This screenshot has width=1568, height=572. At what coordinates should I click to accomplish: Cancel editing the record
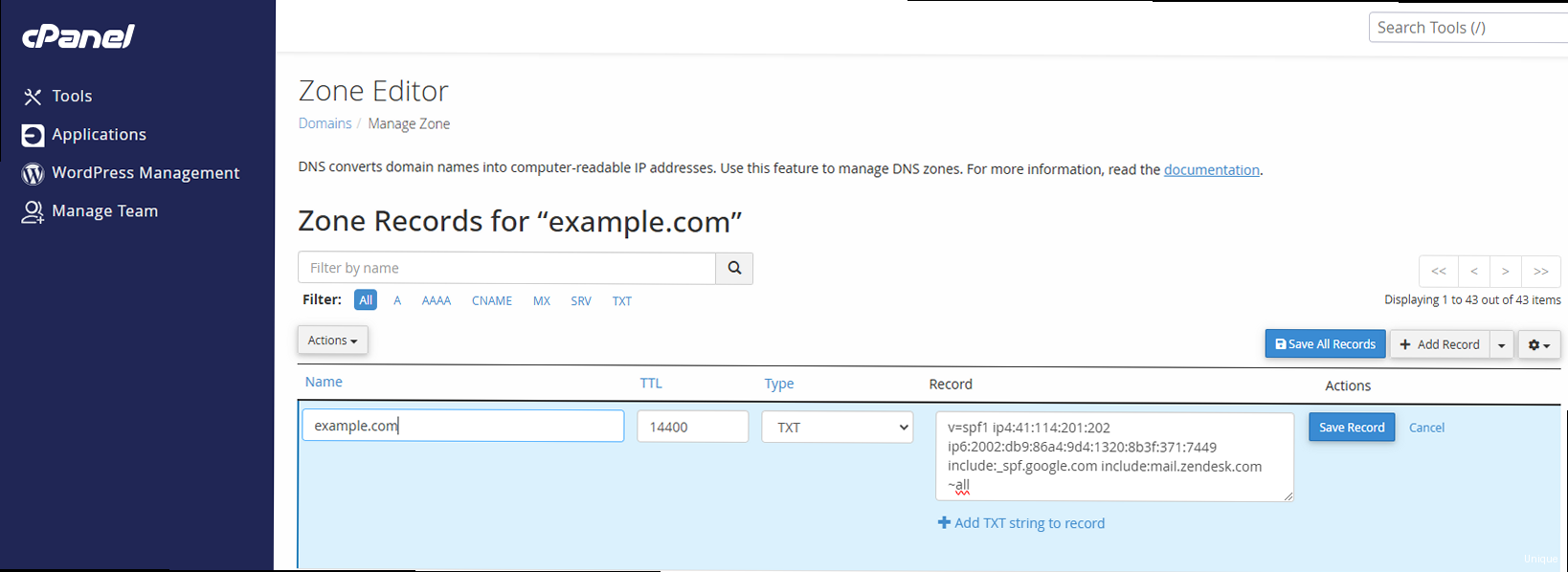[1425, 428]
